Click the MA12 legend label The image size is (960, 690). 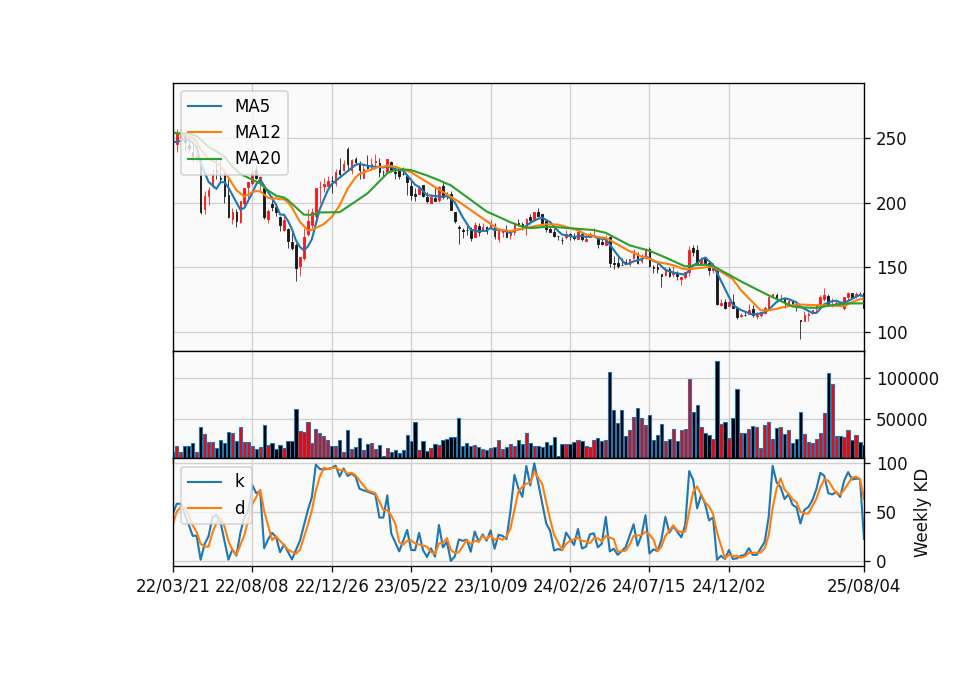point(257,132)
